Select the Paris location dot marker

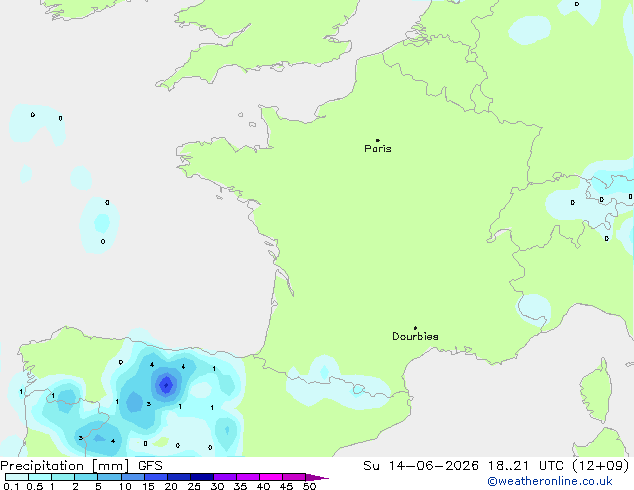(x=378, y=140)
